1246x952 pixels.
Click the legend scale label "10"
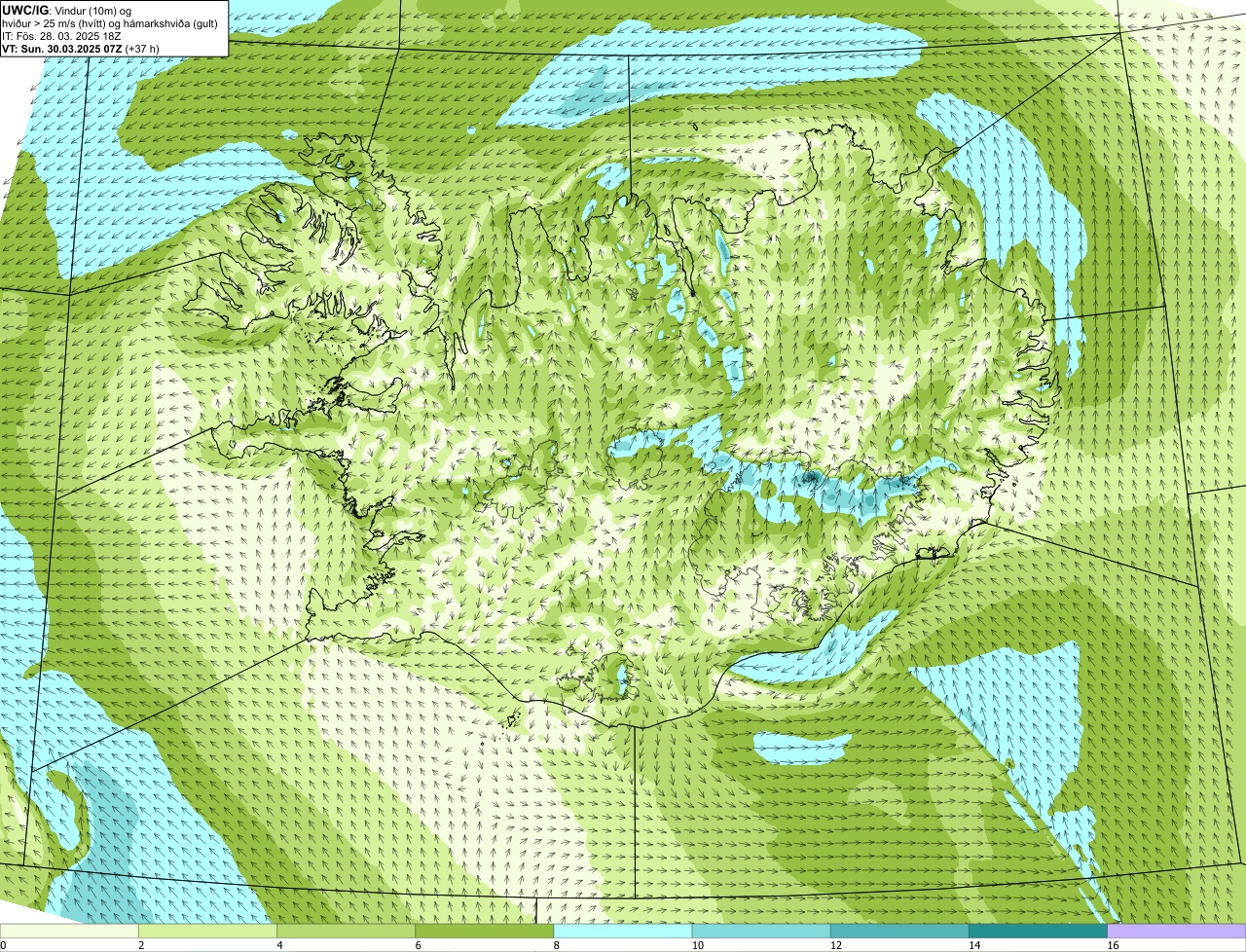tap(697, 945)
